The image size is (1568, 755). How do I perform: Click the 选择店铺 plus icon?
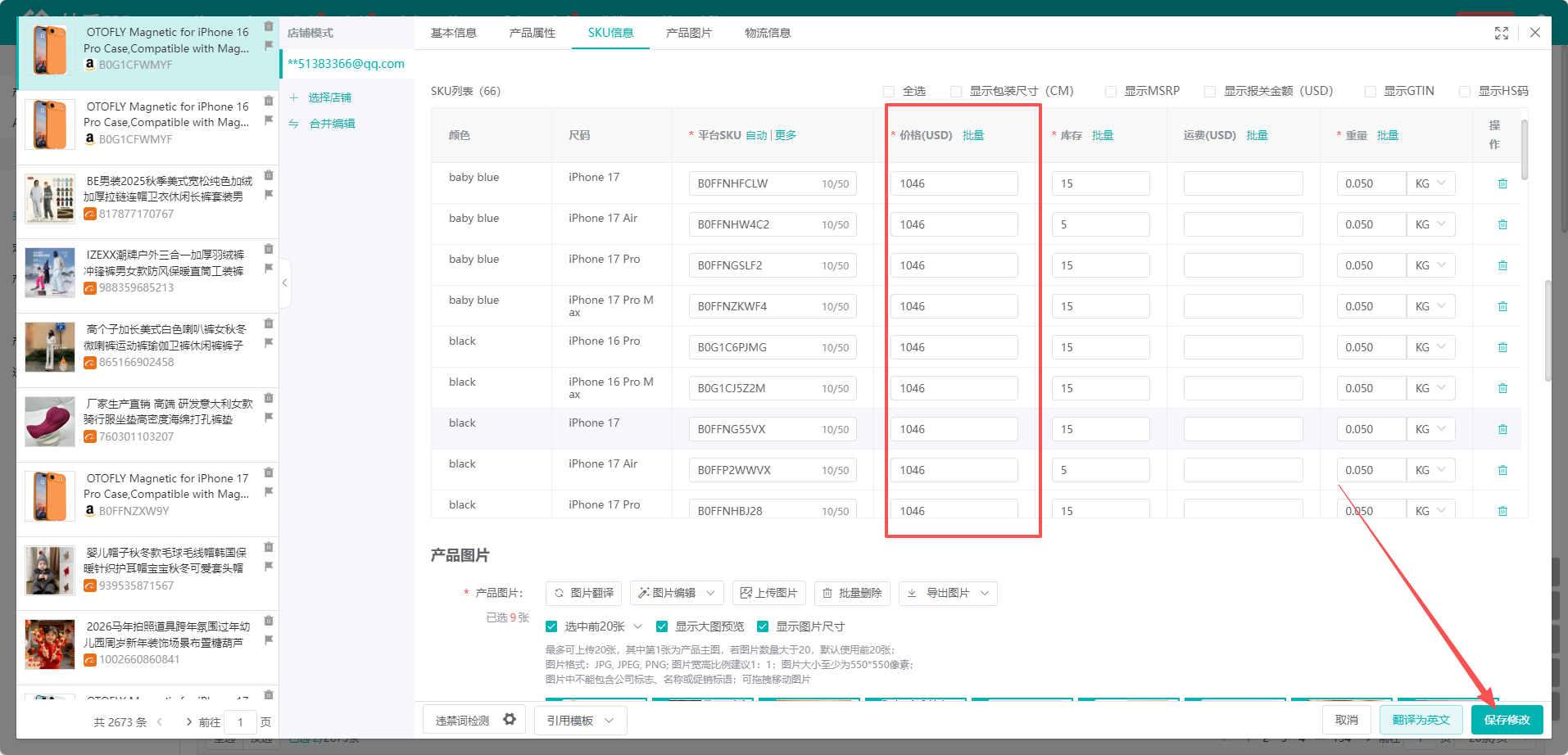(294, 97)
